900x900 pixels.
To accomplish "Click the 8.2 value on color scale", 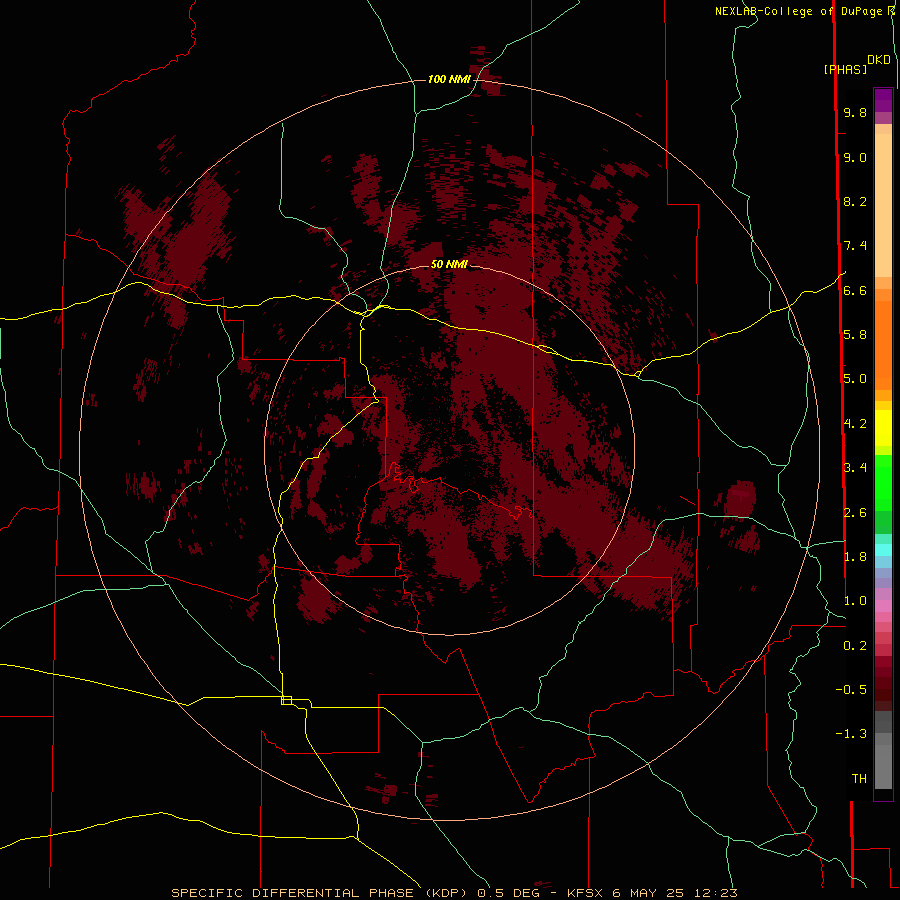I will (855, 201).
